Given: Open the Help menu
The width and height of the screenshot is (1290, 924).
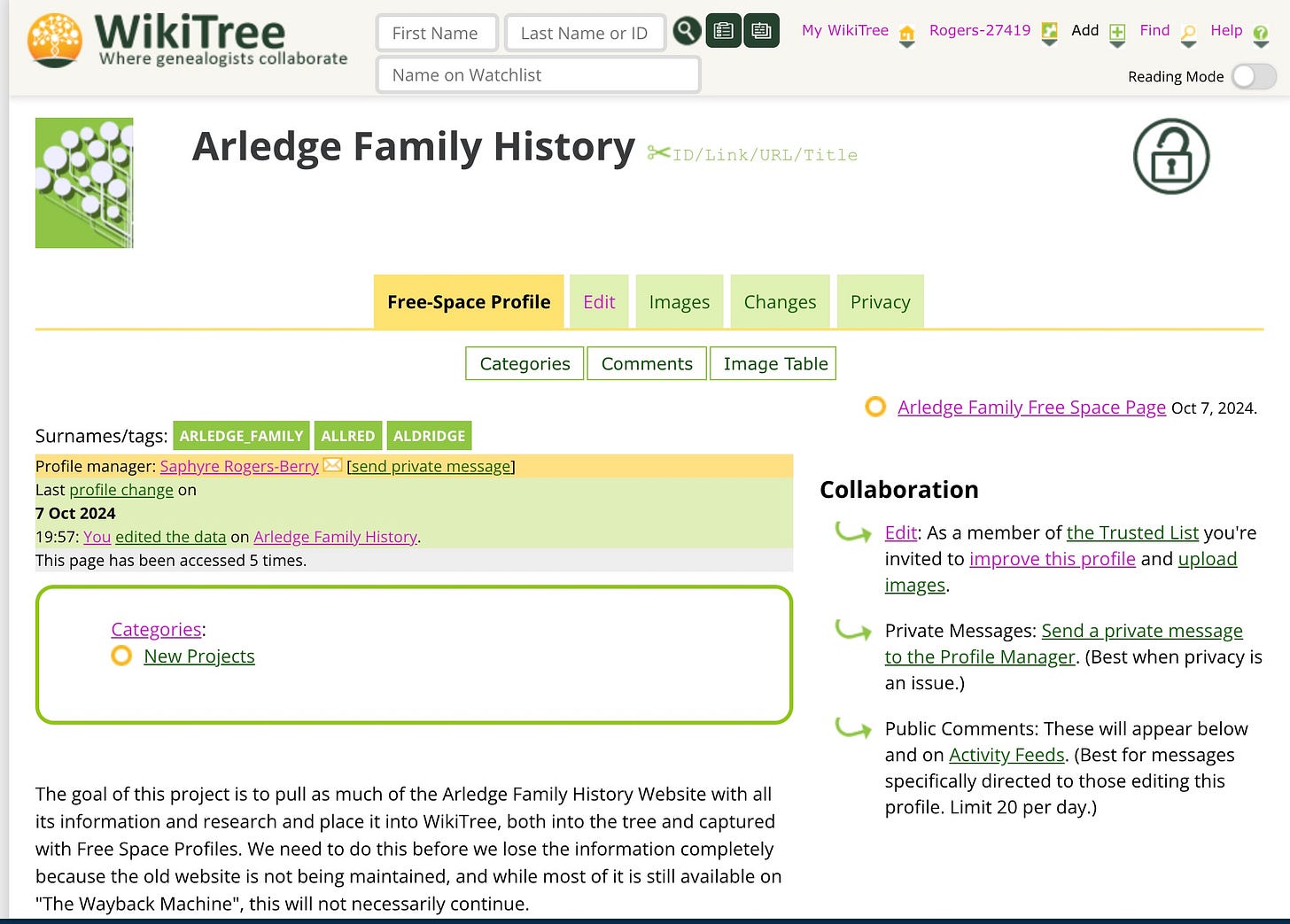Looking at the screenshot, I should point(1226,30).
